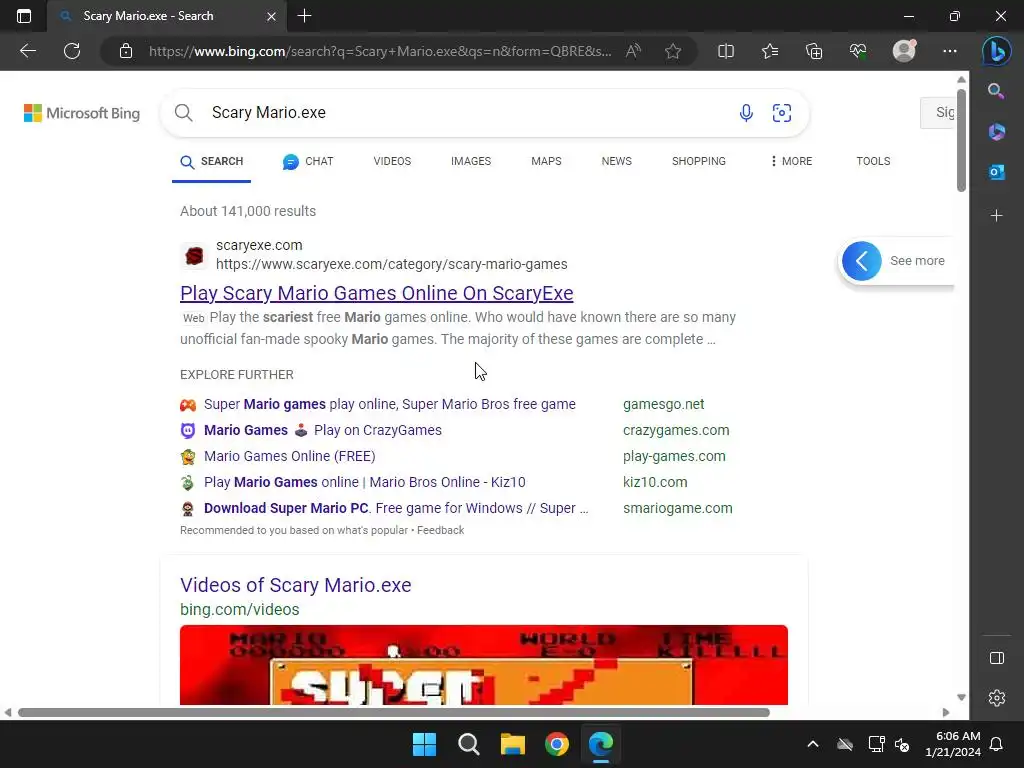Toggle split screen view
The width and height of the screenshot is (1024, 768).
pos(726,51)
